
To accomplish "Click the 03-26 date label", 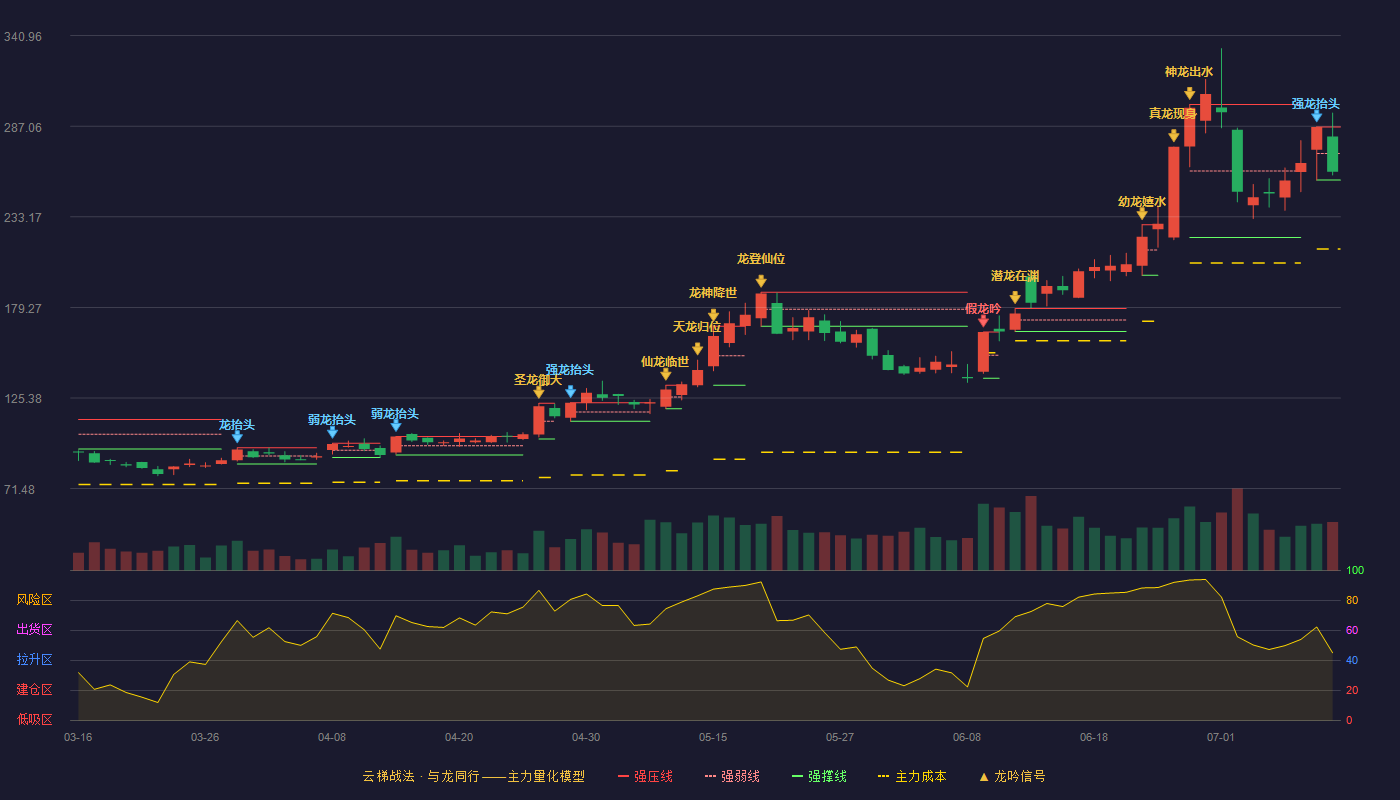I will pos(205,737).
